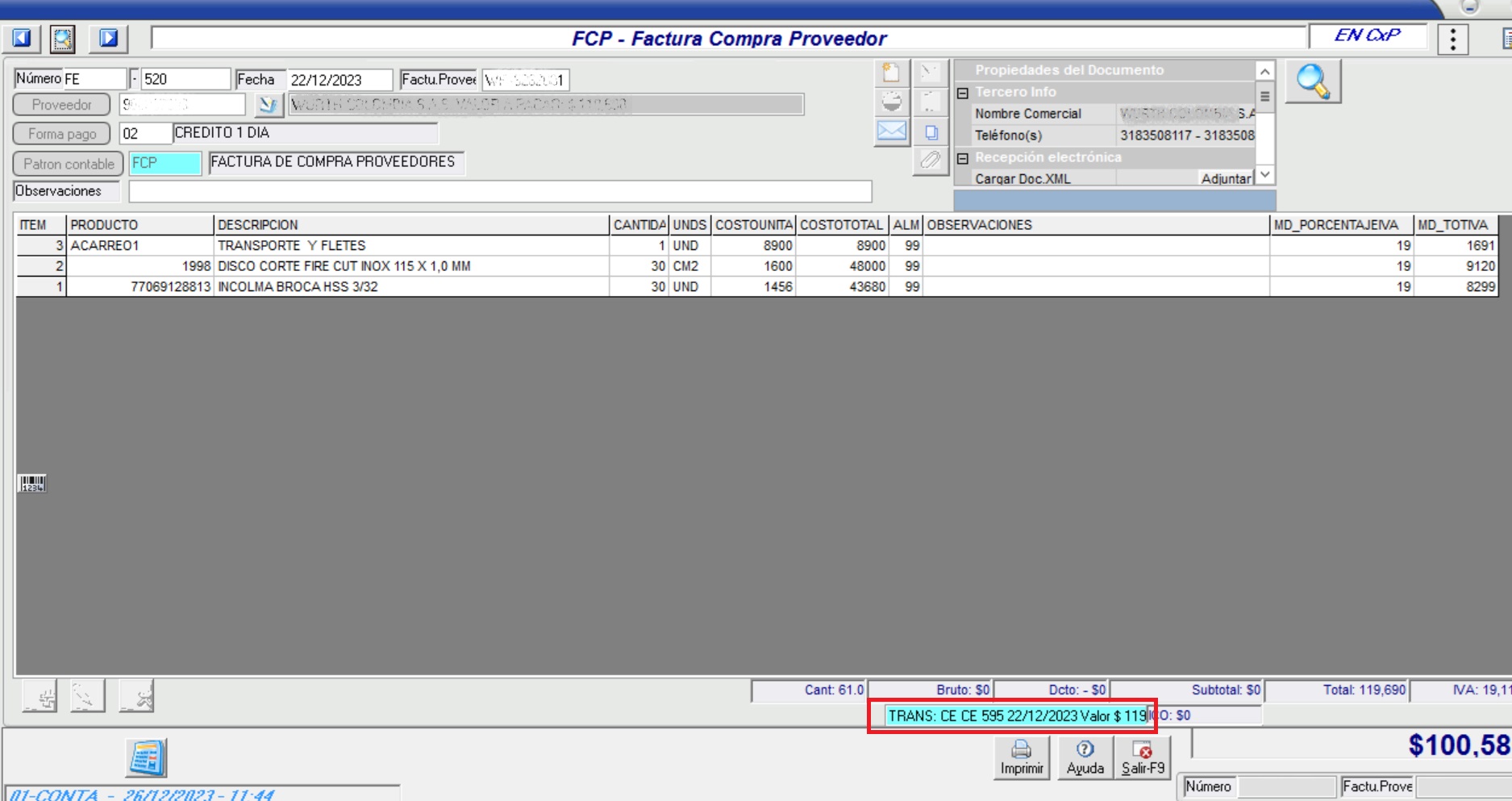The width and height of the screenshot is (1512, 801).
Task: Click the Proveedor button
Action: 62,105
